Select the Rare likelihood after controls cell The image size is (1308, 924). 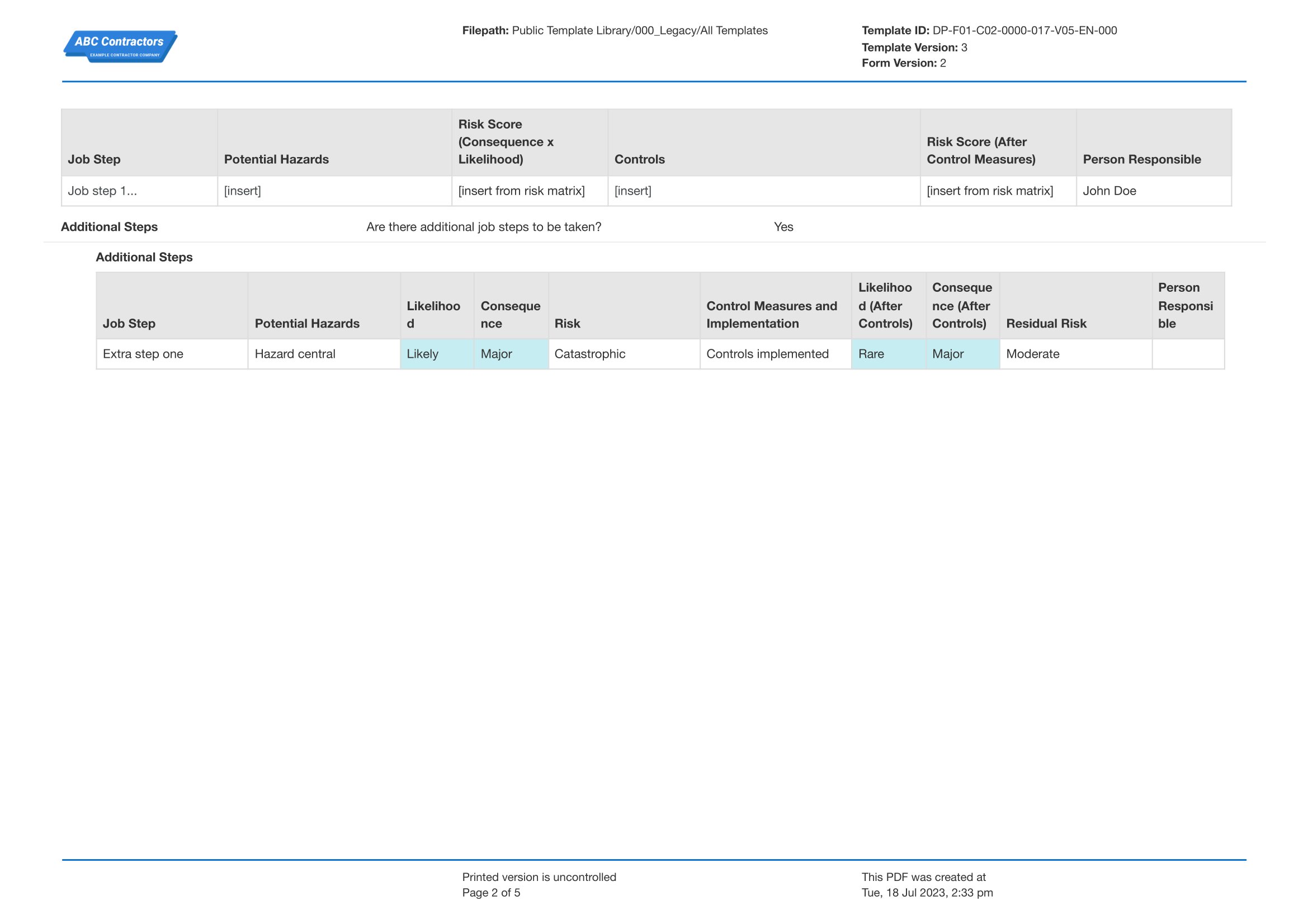[x=887, y=353]
